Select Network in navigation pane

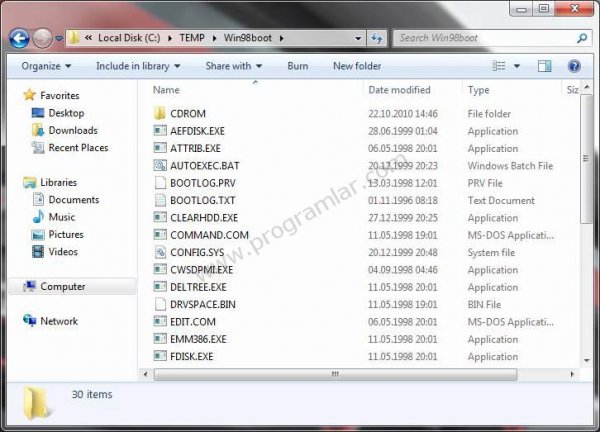tap(59, 321)
